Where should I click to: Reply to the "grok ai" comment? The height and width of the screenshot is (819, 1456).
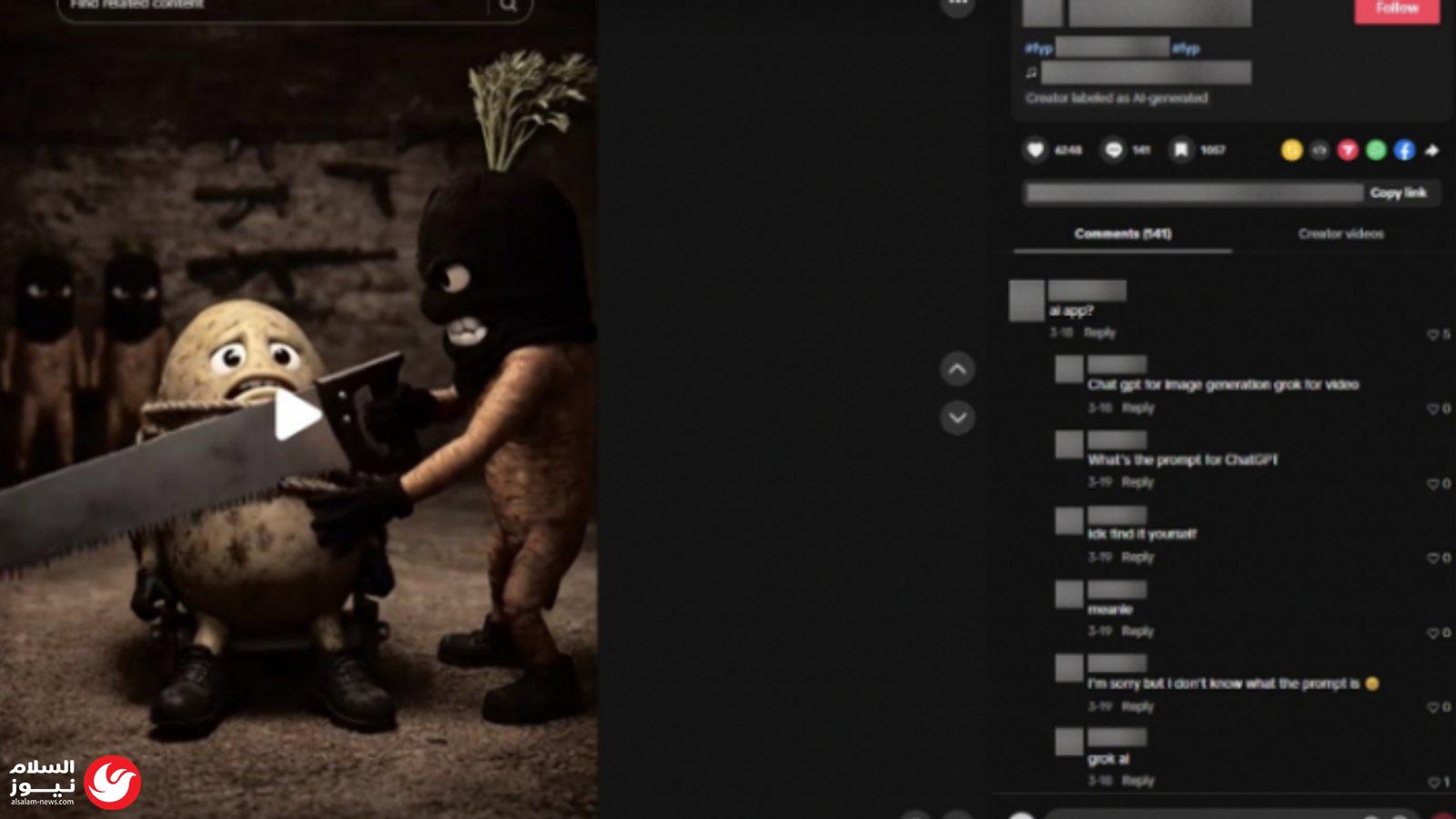[1137, 781]
